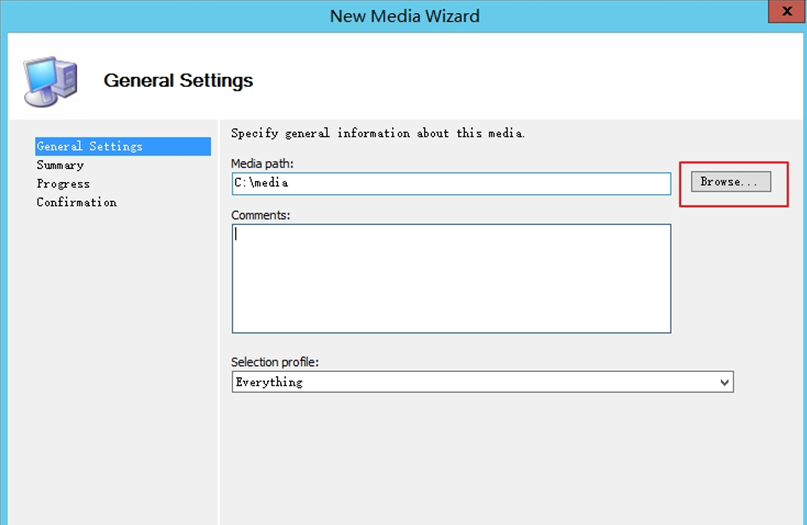Click the C:\media path text

[x=261, y=183]
